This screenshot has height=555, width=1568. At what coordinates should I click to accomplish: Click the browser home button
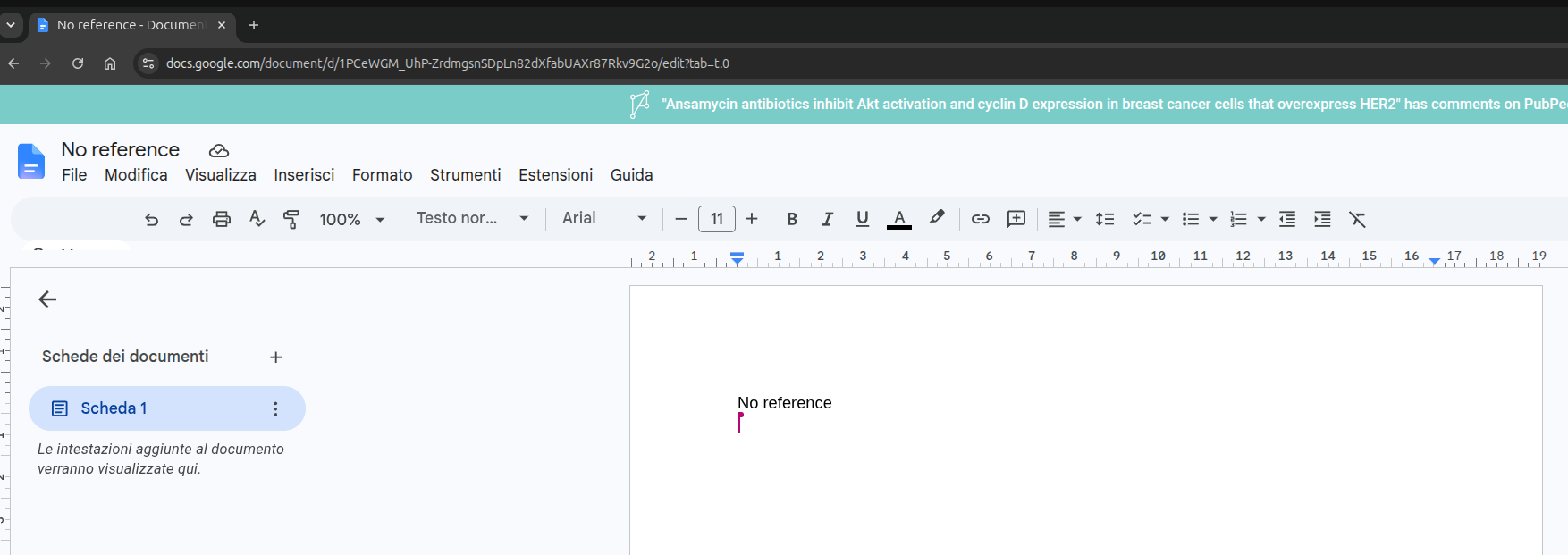click(110, 63)
